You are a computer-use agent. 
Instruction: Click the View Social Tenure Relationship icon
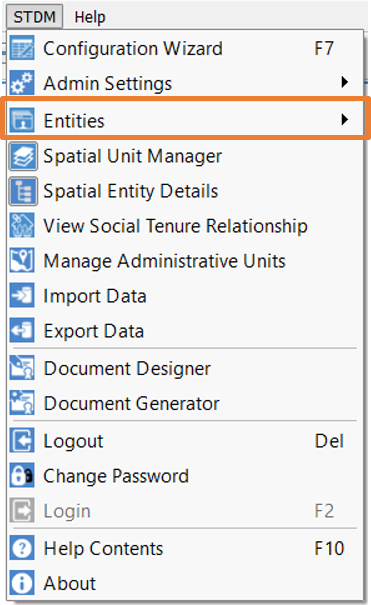pyautogui.click(x=22, y=226)
